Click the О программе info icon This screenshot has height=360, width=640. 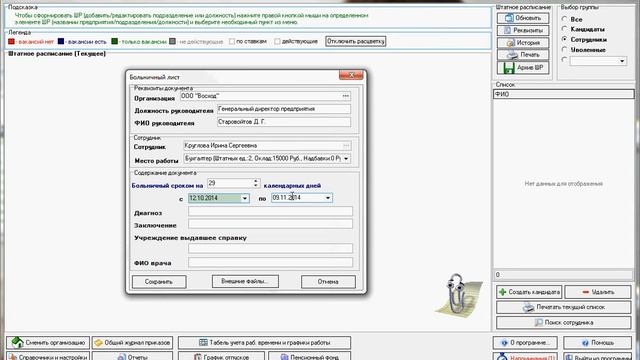tap(504, 343)
